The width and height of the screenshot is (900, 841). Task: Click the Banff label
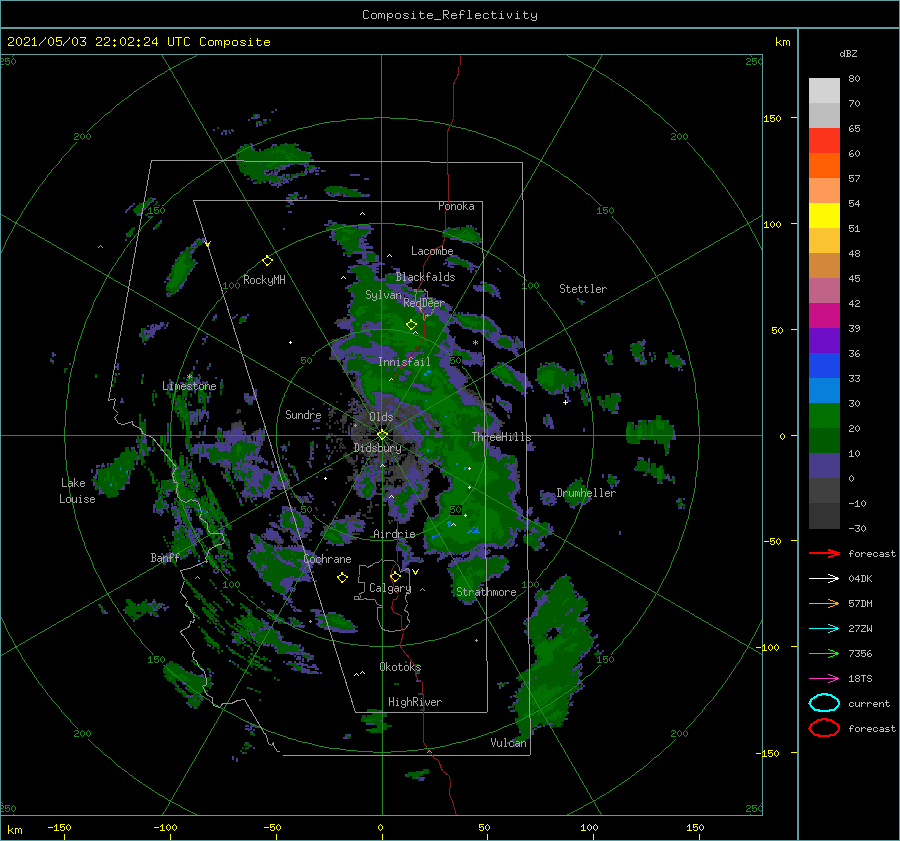click(x=165, y=558)
